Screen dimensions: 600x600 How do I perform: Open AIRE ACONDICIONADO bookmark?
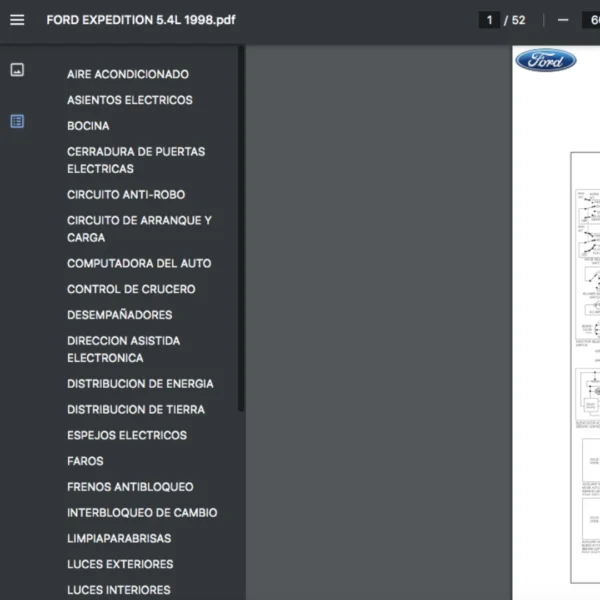click(128, 74)
